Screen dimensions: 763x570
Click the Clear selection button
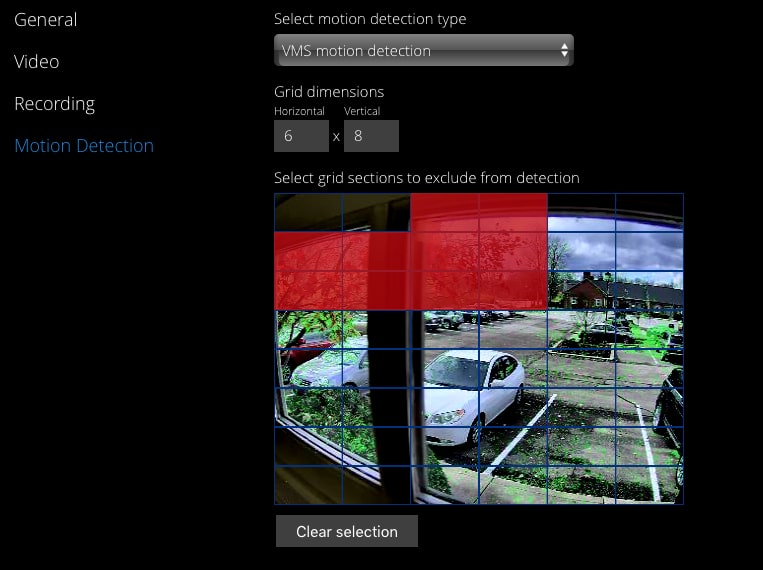pos(347,531)
